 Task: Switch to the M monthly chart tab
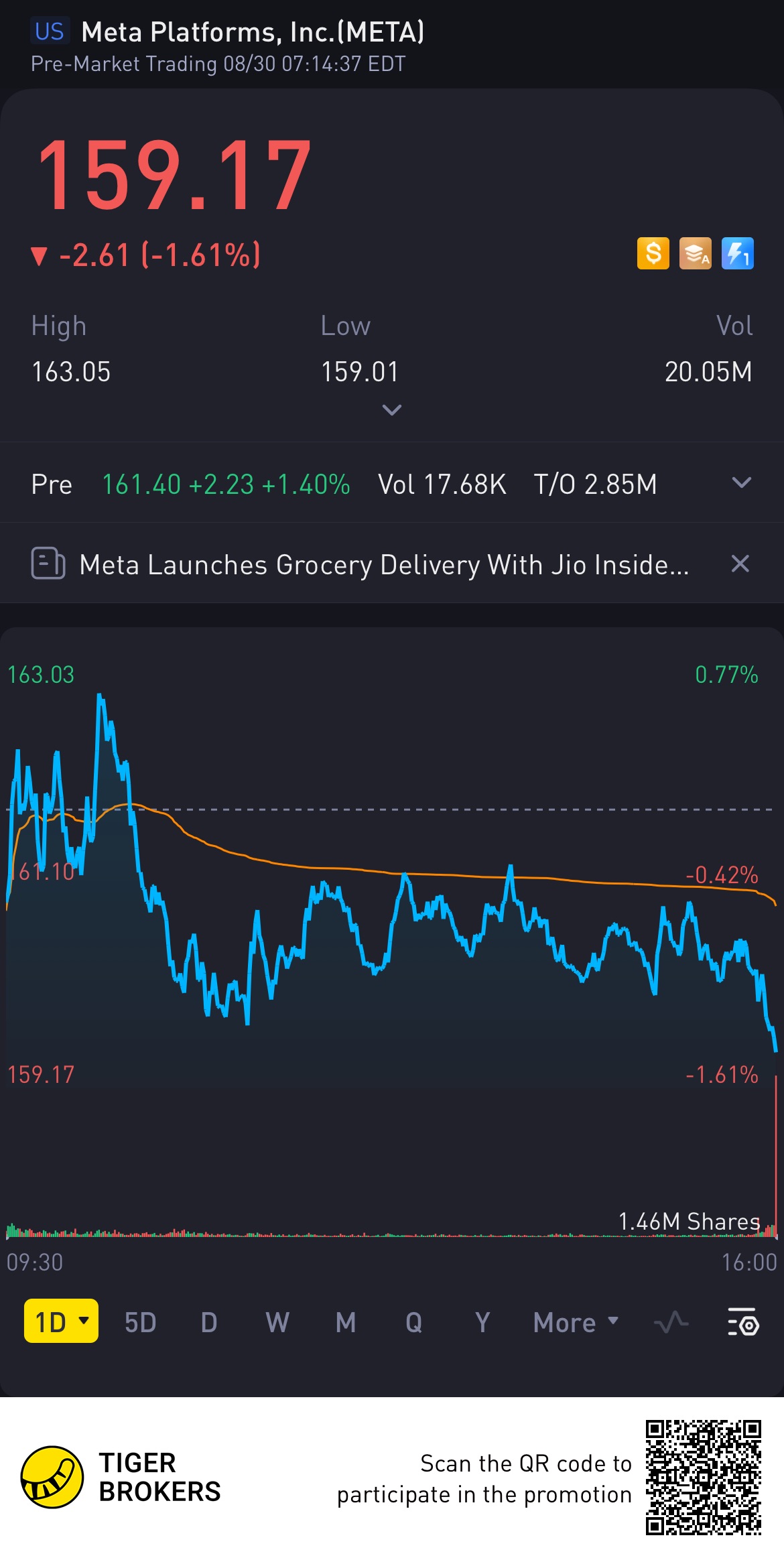tap(346, 1322)
